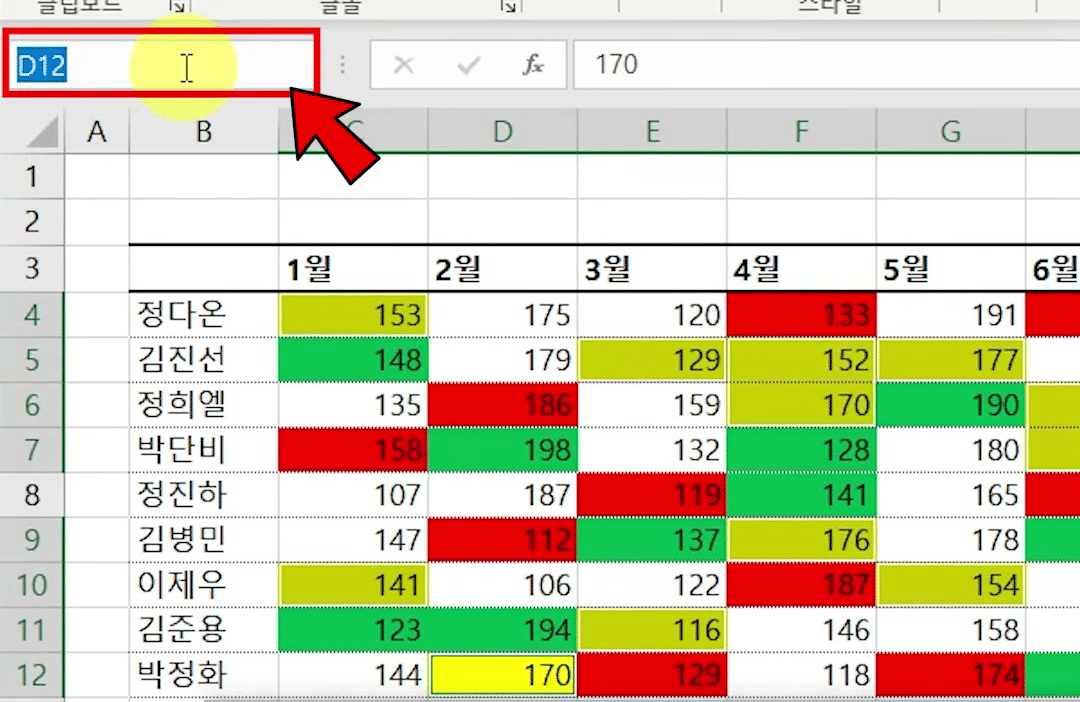
Task: Select the green cell with value 194
Action: [x=503, y=630]
